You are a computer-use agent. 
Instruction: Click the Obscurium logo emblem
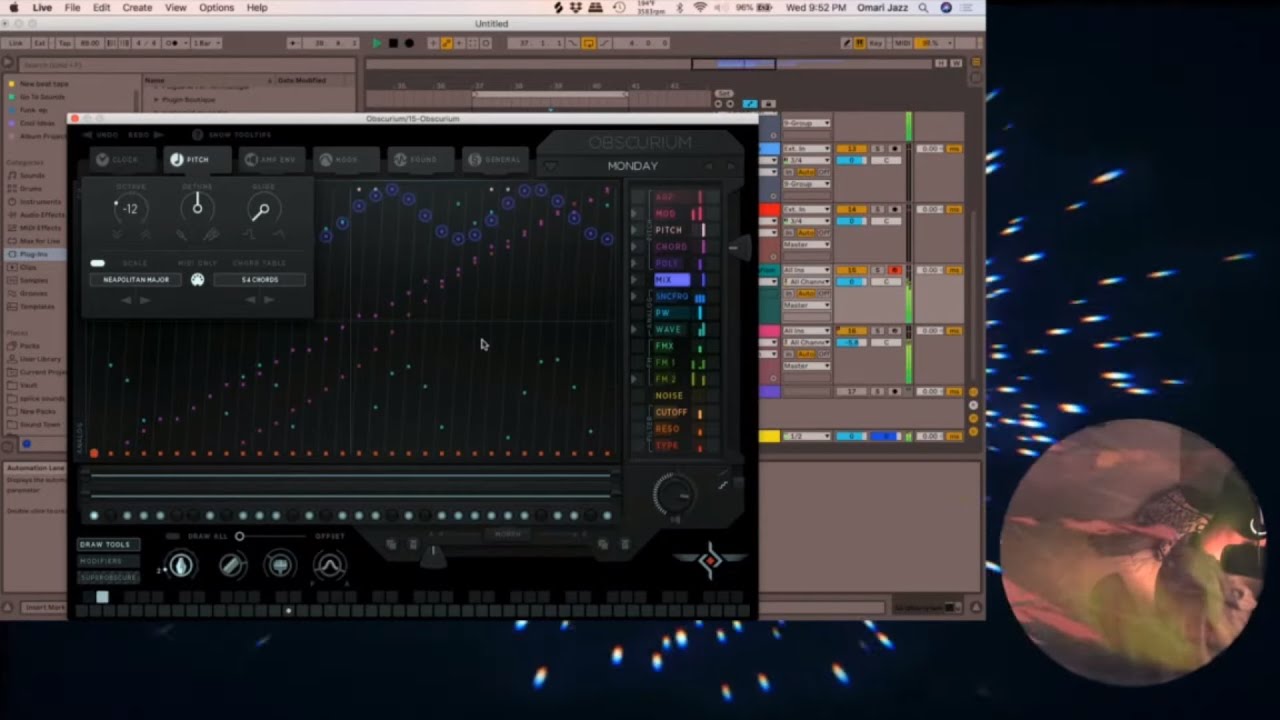[x=710, y=561]
